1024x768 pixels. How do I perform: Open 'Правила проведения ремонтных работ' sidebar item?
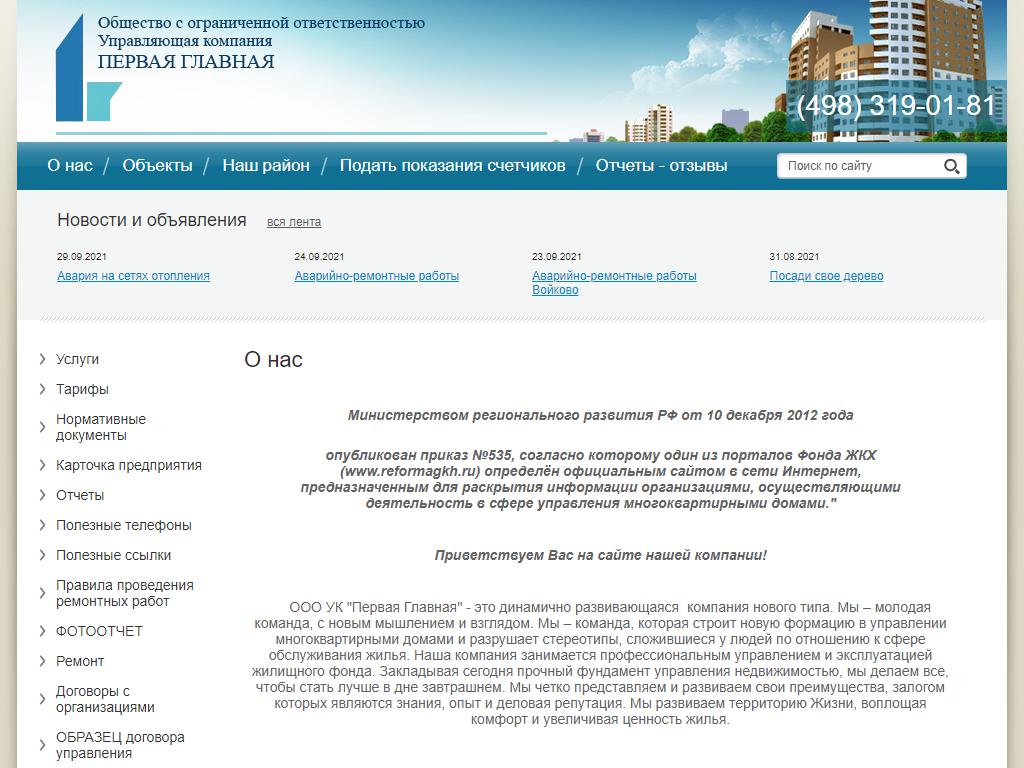click(124, 593)
